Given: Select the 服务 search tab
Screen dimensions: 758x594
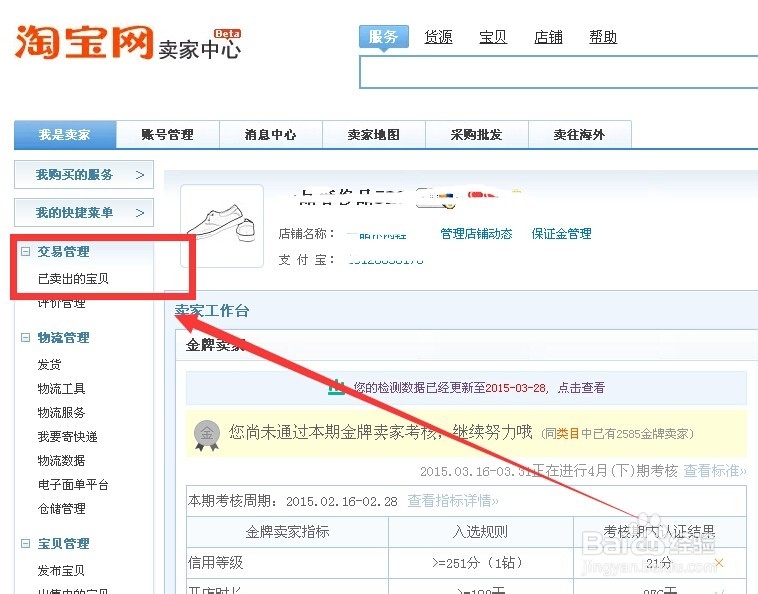Looking at the screenshot, I should [384, 37].
